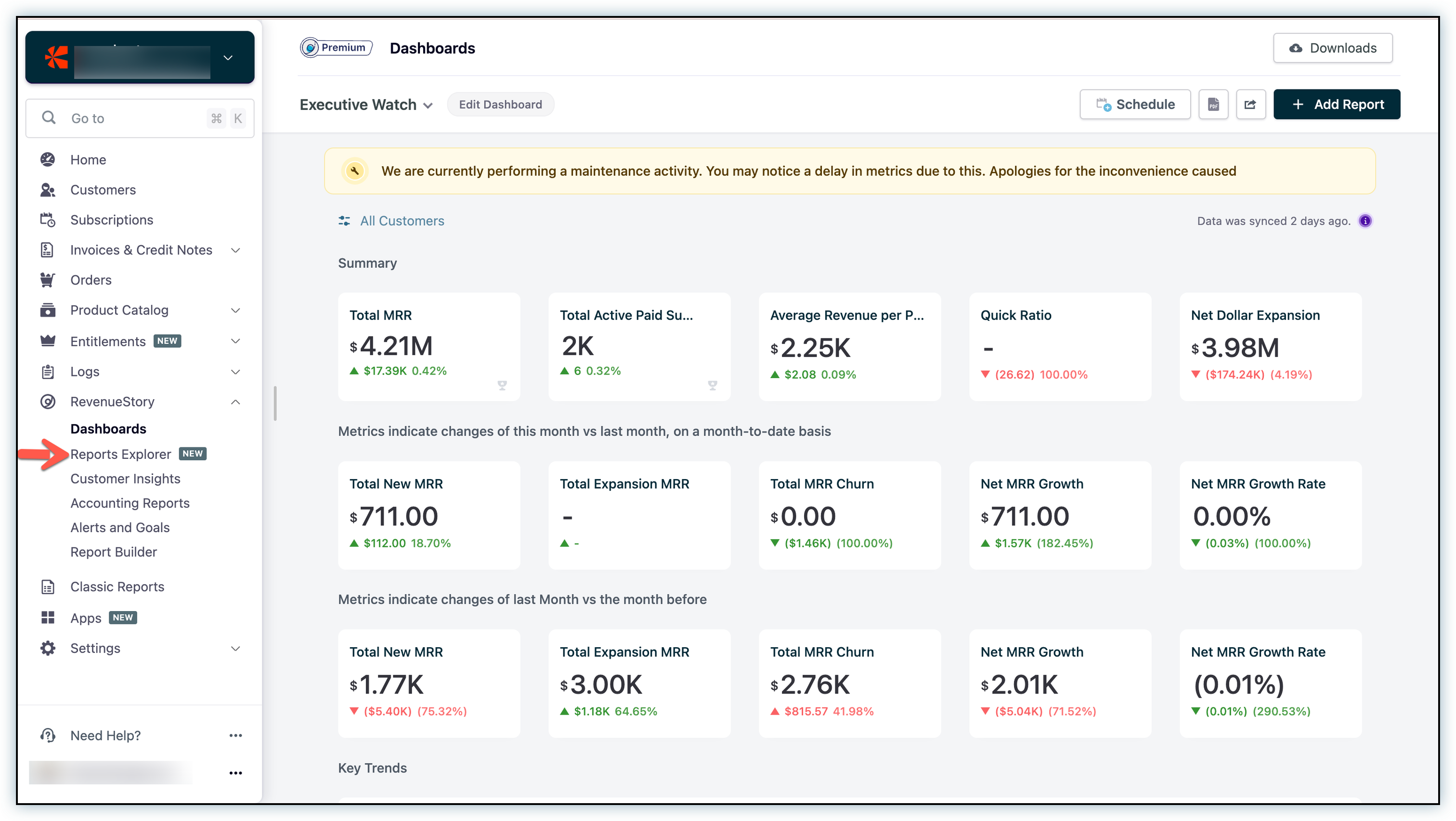Click the Downloads button

[x=1333, y=48]
